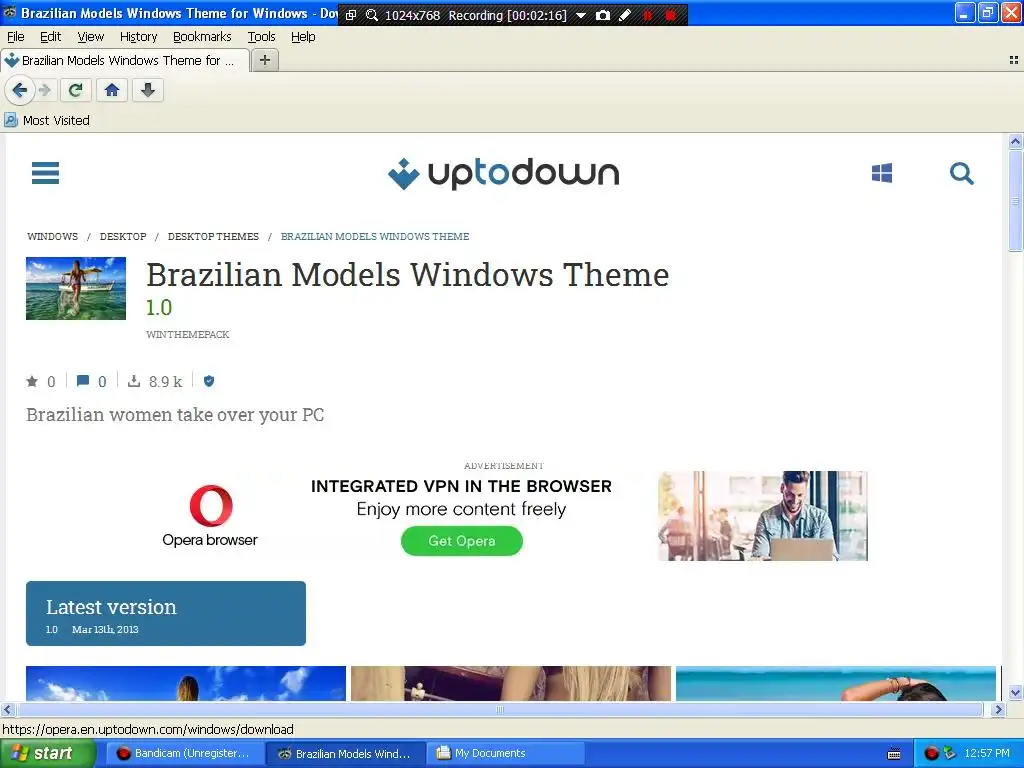Click the Bandicam screenshot camera icon
The image size is (1024, 768).
coord(603,15)
